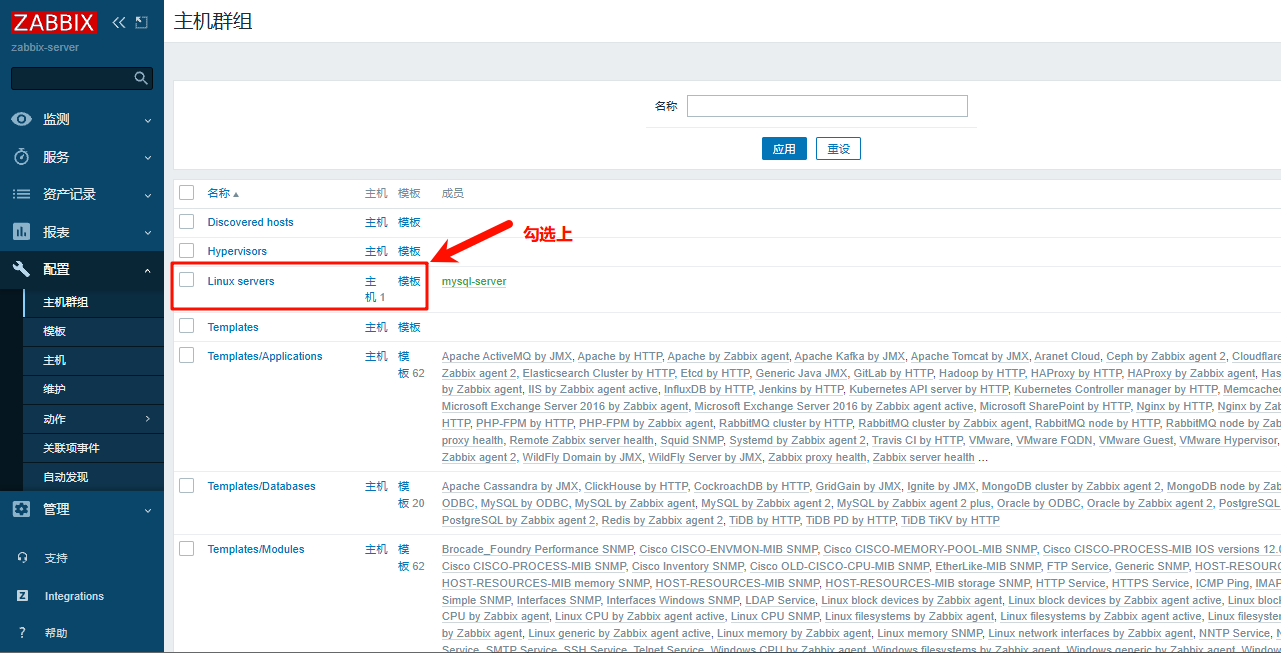The width and height of the screenshot is (1281, 653).
Task: Open 维护 in the sidebar menu
Action: pyautogui.click(x=55, y=389)
